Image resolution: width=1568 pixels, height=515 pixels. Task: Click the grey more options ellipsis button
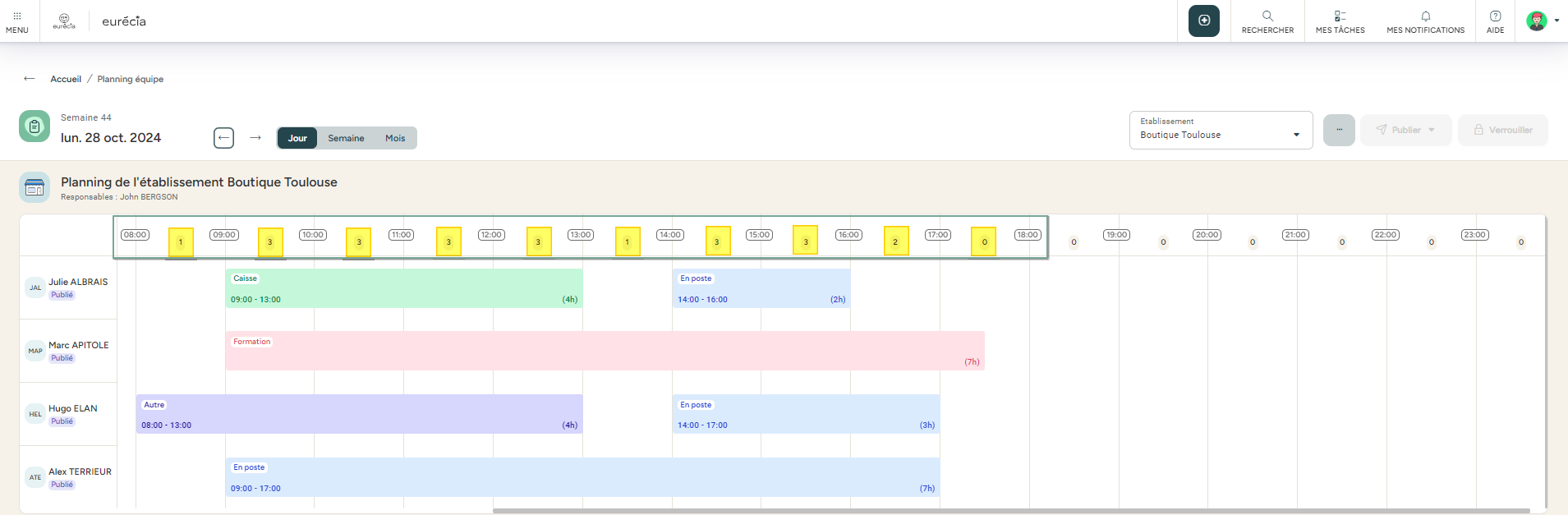(1339, 130)
